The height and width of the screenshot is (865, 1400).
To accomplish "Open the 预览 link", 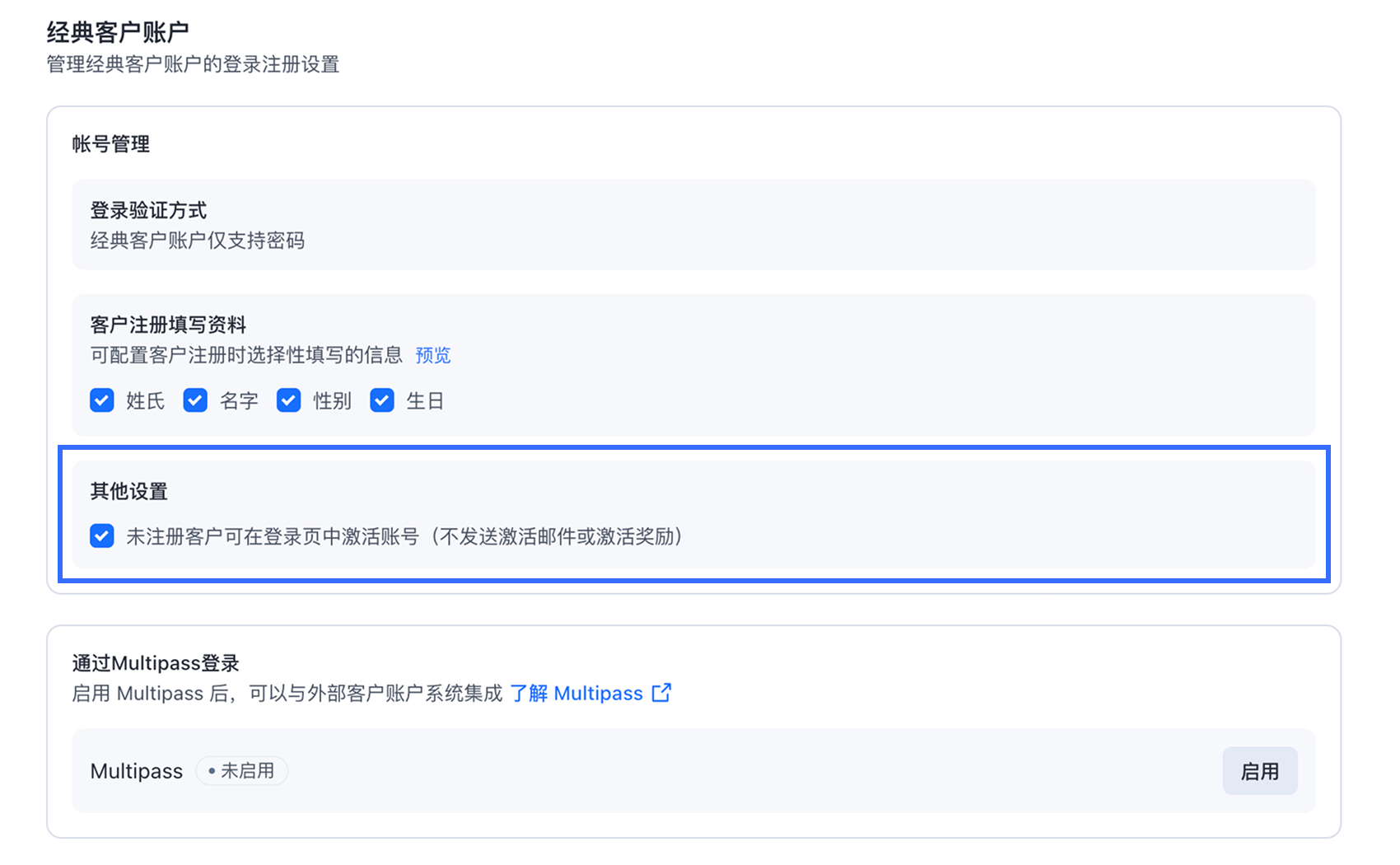I will [433, 355].
